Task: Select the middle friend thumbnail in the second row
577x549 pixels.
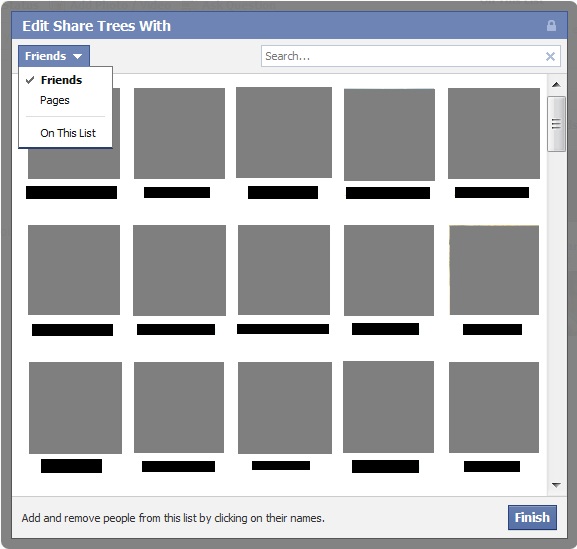Action: tap(284, 270)
